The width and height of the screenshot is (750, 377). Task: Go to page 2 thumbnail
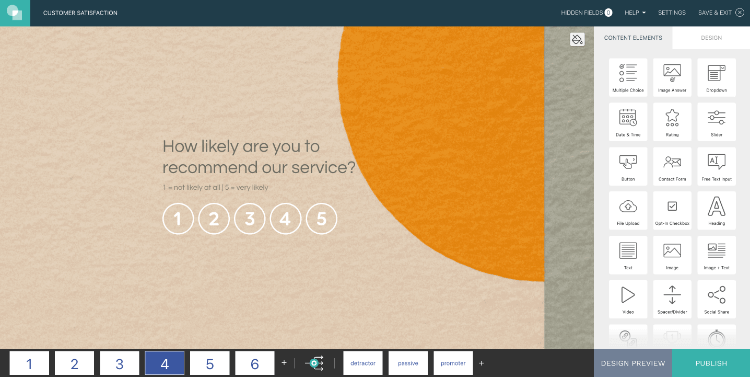[x=74, y=363]
